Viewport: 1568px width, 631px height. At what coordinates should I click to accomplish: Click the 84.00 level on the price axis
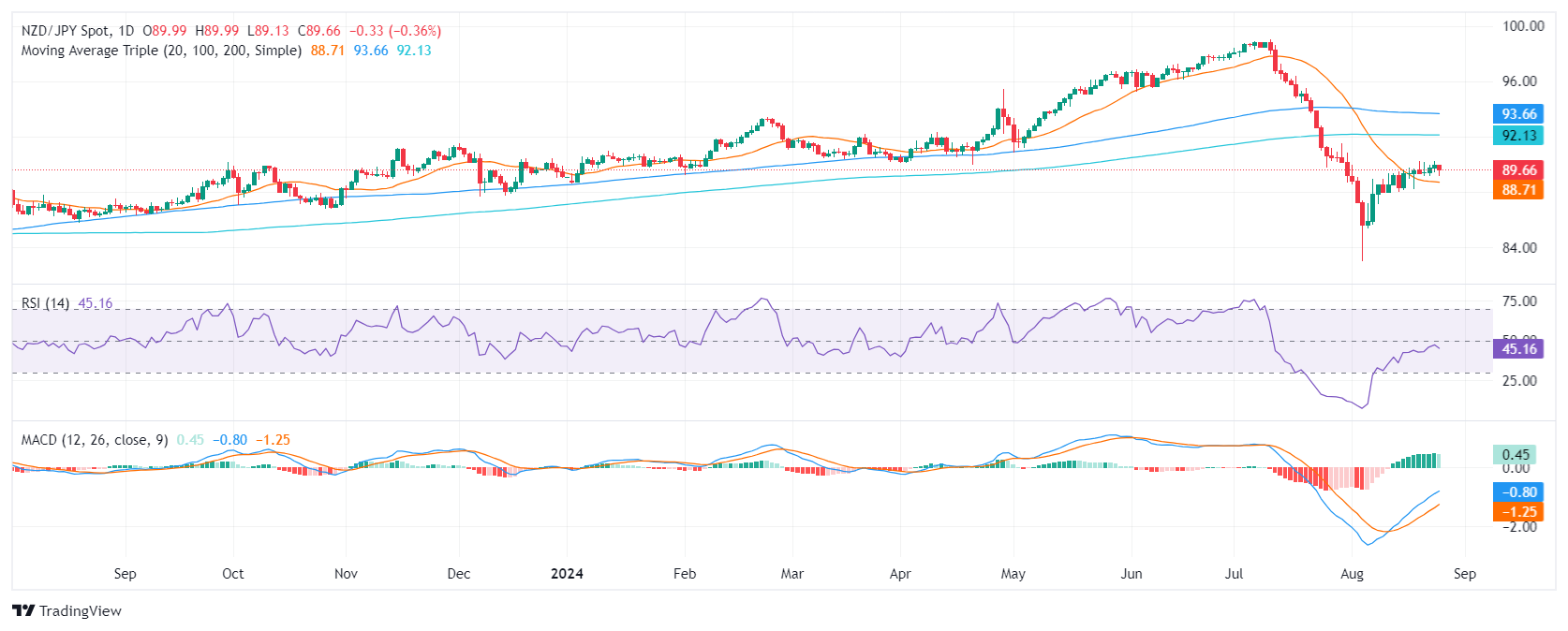[1519, 248]
